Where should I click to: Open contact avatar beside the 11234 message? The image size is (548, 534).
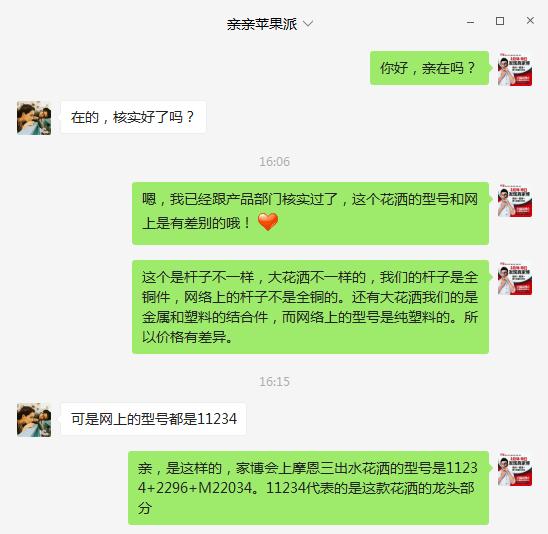[x=34, y=420]
